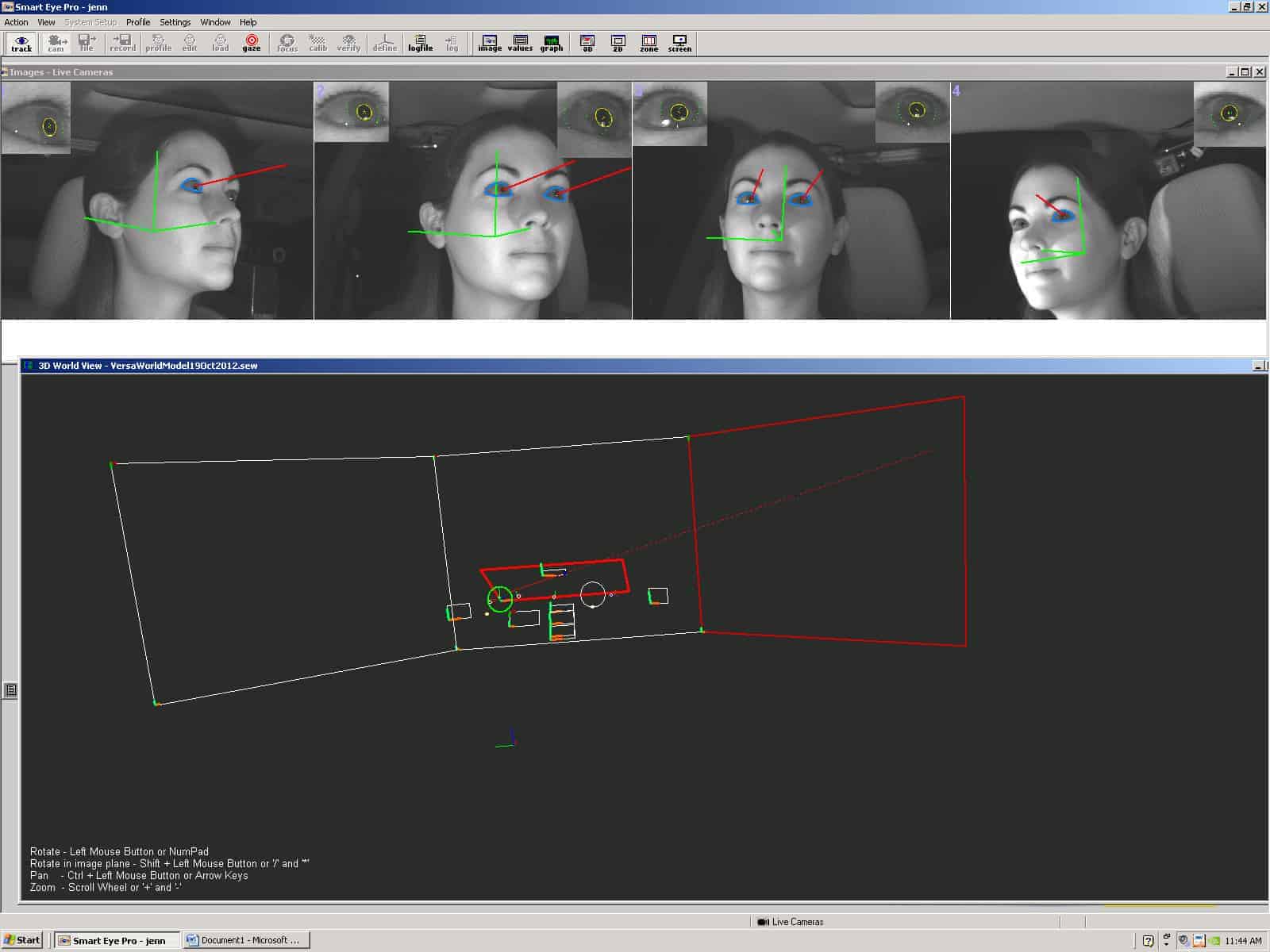Open the Settings menu
1270x952 pixels.
click(x=175, y=22)
